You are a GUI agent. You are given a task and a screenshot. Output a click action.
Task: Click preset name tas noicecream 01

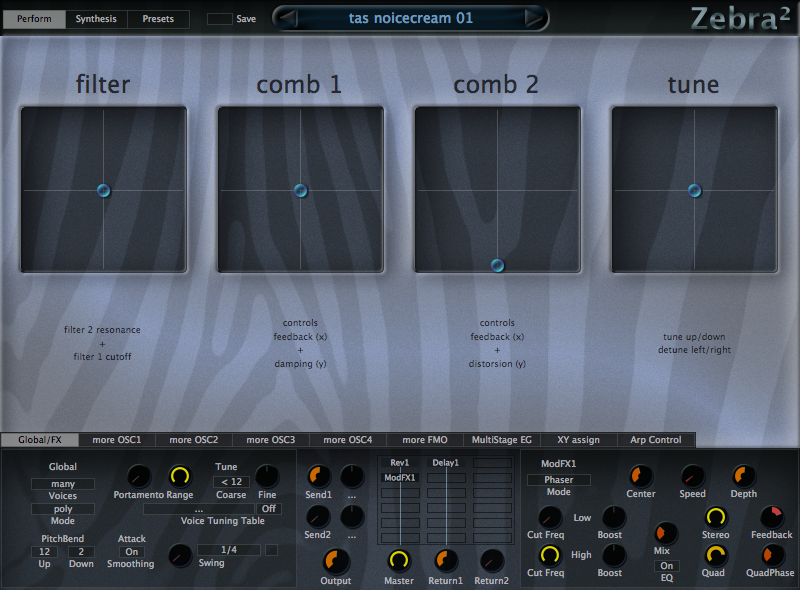tap(411, 18)
